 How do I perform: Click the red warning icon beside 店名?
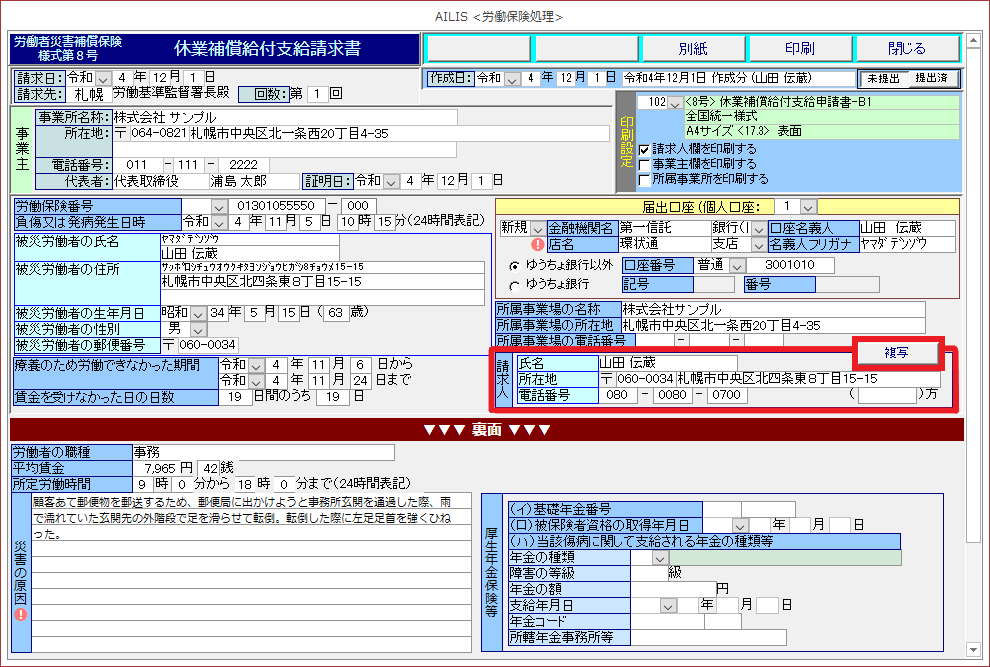coord(538,244)
